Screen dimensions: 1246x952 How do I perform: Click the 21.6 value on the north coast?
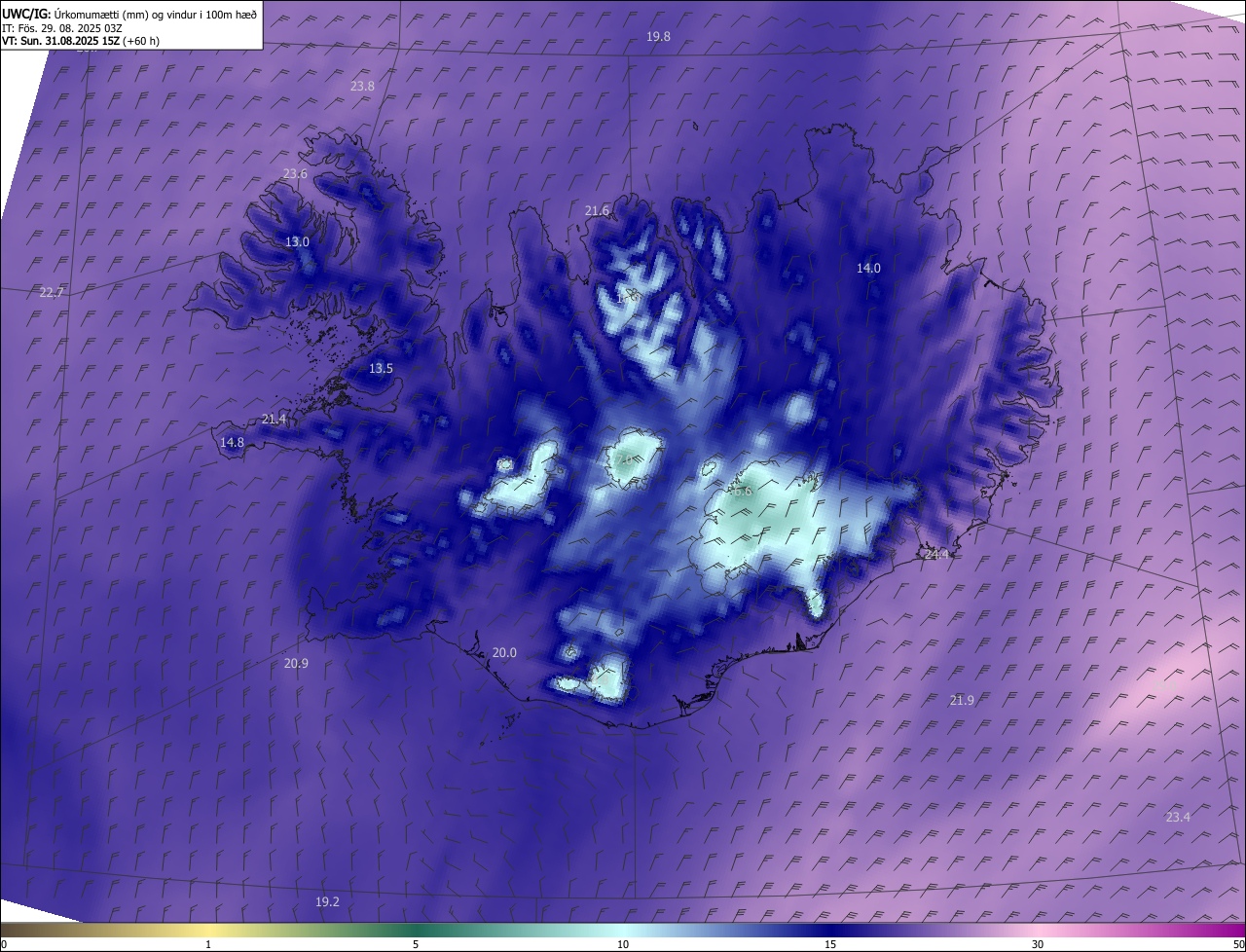click(597, 210)
